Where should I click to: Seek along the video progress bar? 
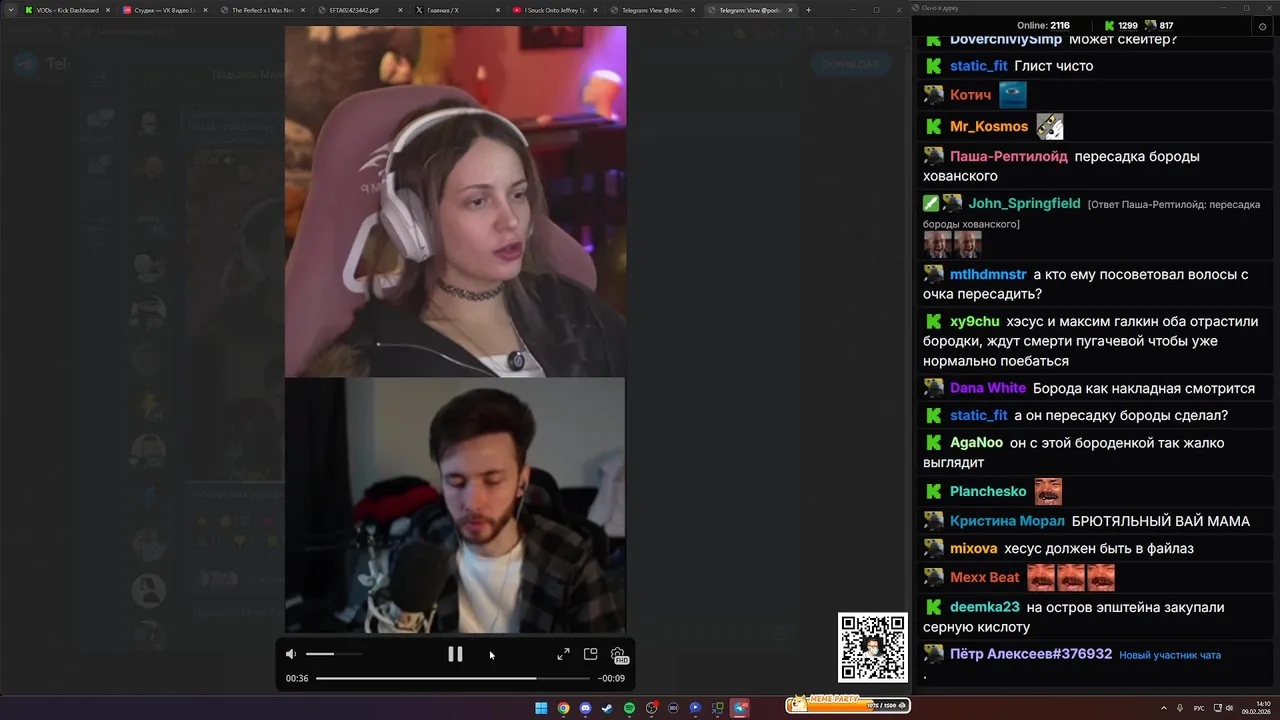[x=453, y=678]
